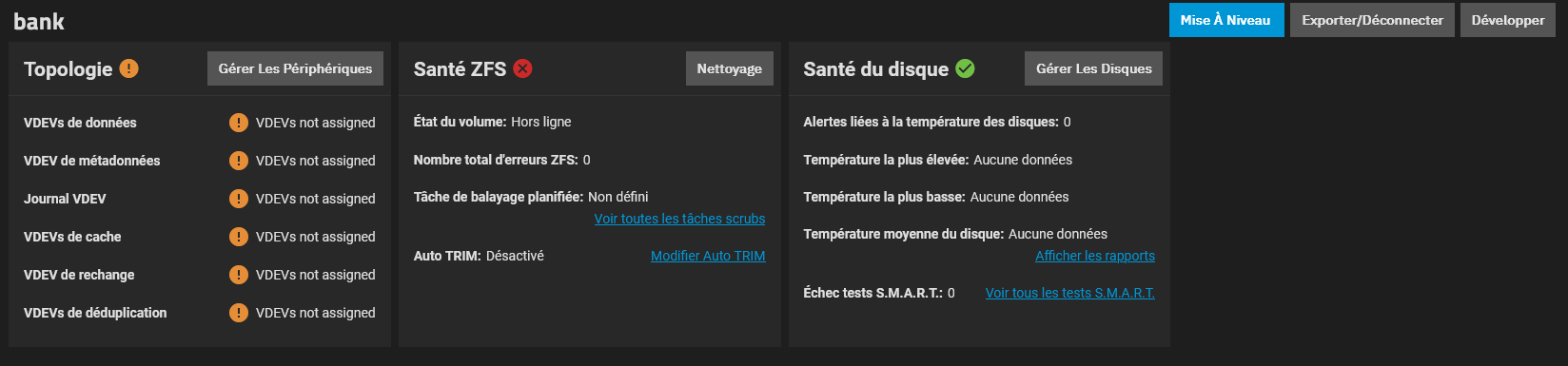Click warning icon in VDEVs de cache row
This screenshot has height=366, width=1568.
[239, 237]
